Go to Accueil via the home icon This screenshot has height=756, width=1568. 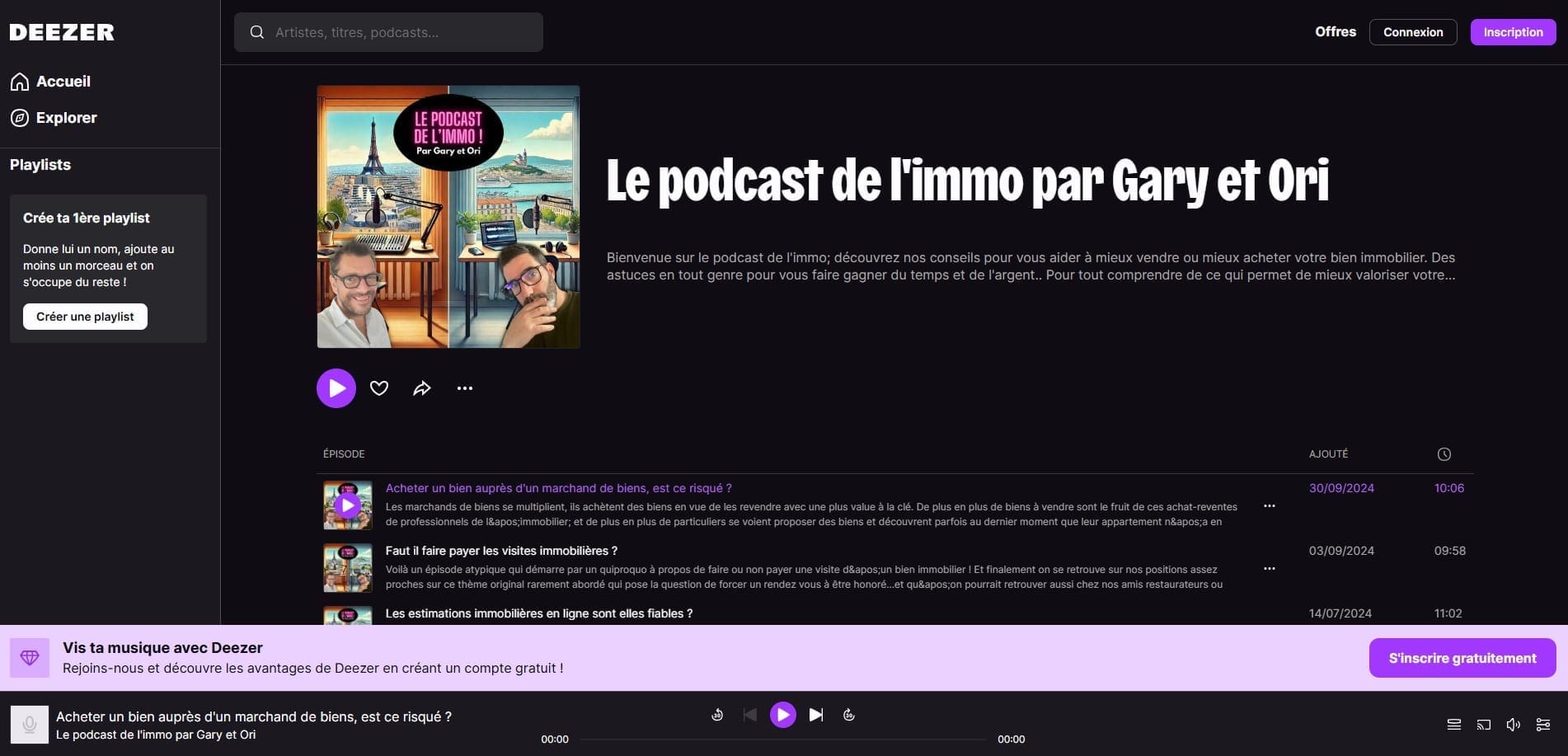pyautogui.click(x=20, y=82)
